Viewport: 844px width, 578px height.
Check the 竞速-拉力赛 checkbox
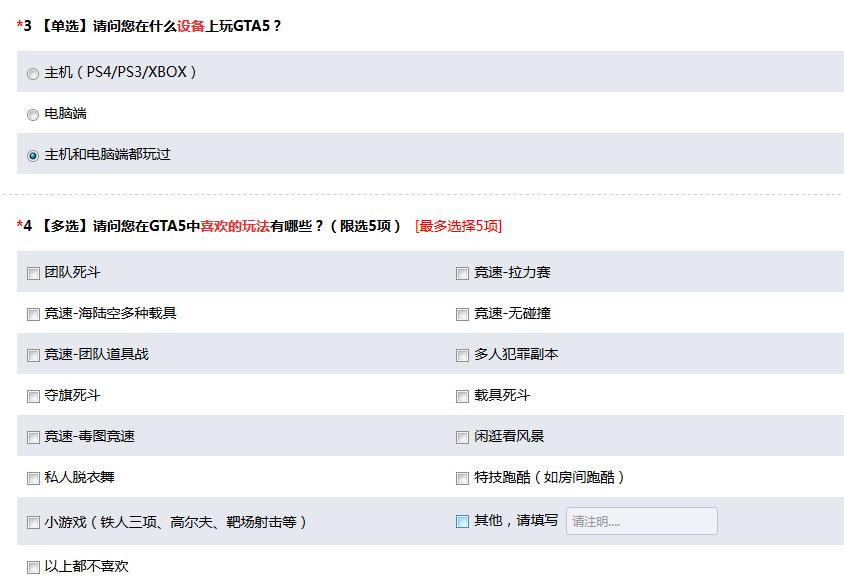tap(460, 271)
